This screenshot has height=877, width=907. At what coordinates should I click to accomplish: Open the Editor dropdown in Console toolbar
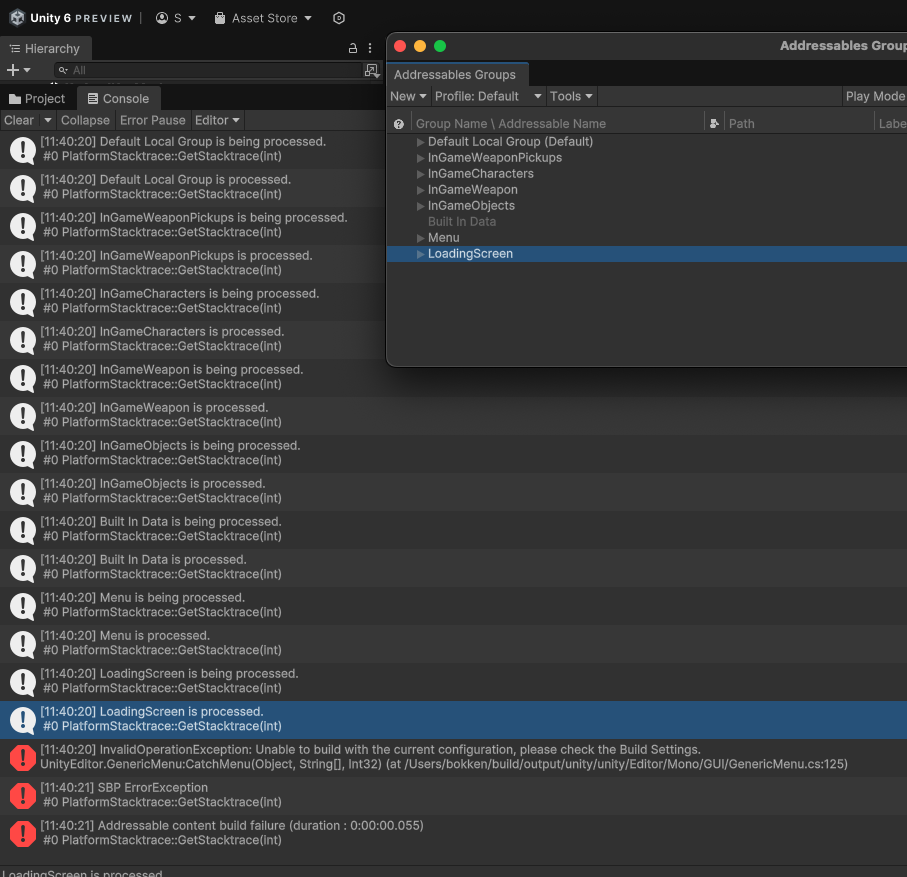click(216, 120)
